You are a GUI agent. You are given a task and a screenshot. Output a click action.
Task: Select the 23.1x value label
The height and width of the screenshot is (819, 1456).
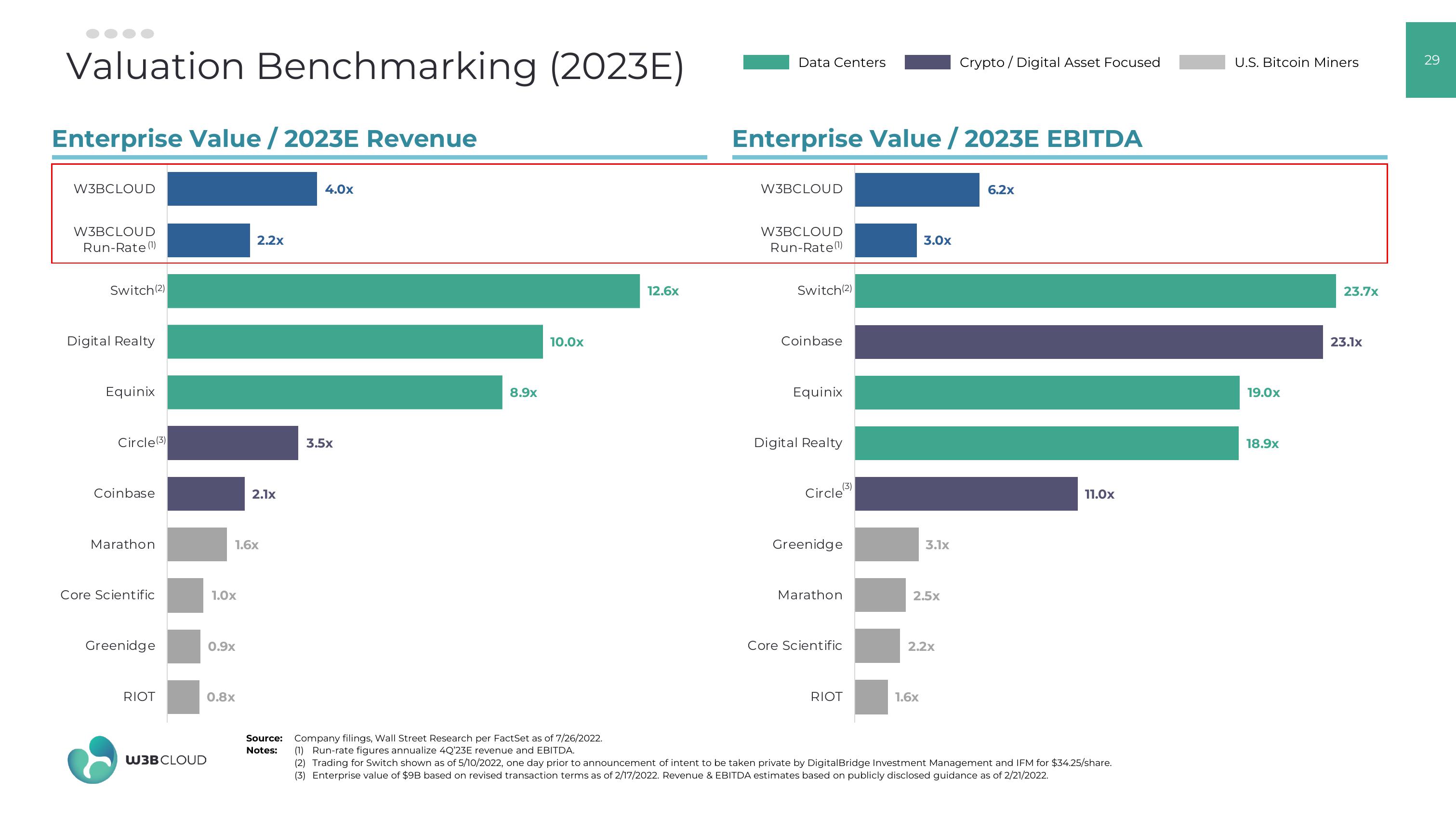tap(1346, 342)
